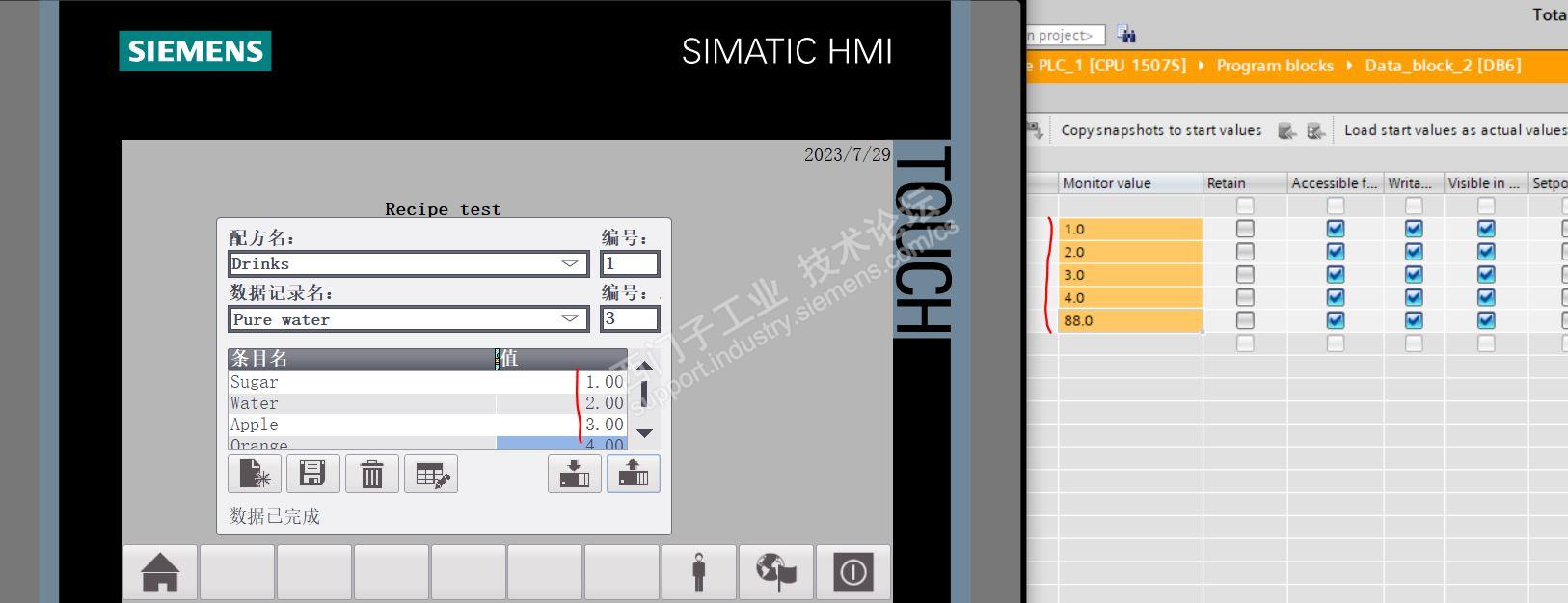Delete the recipe data record

click(x=371, y=474)
